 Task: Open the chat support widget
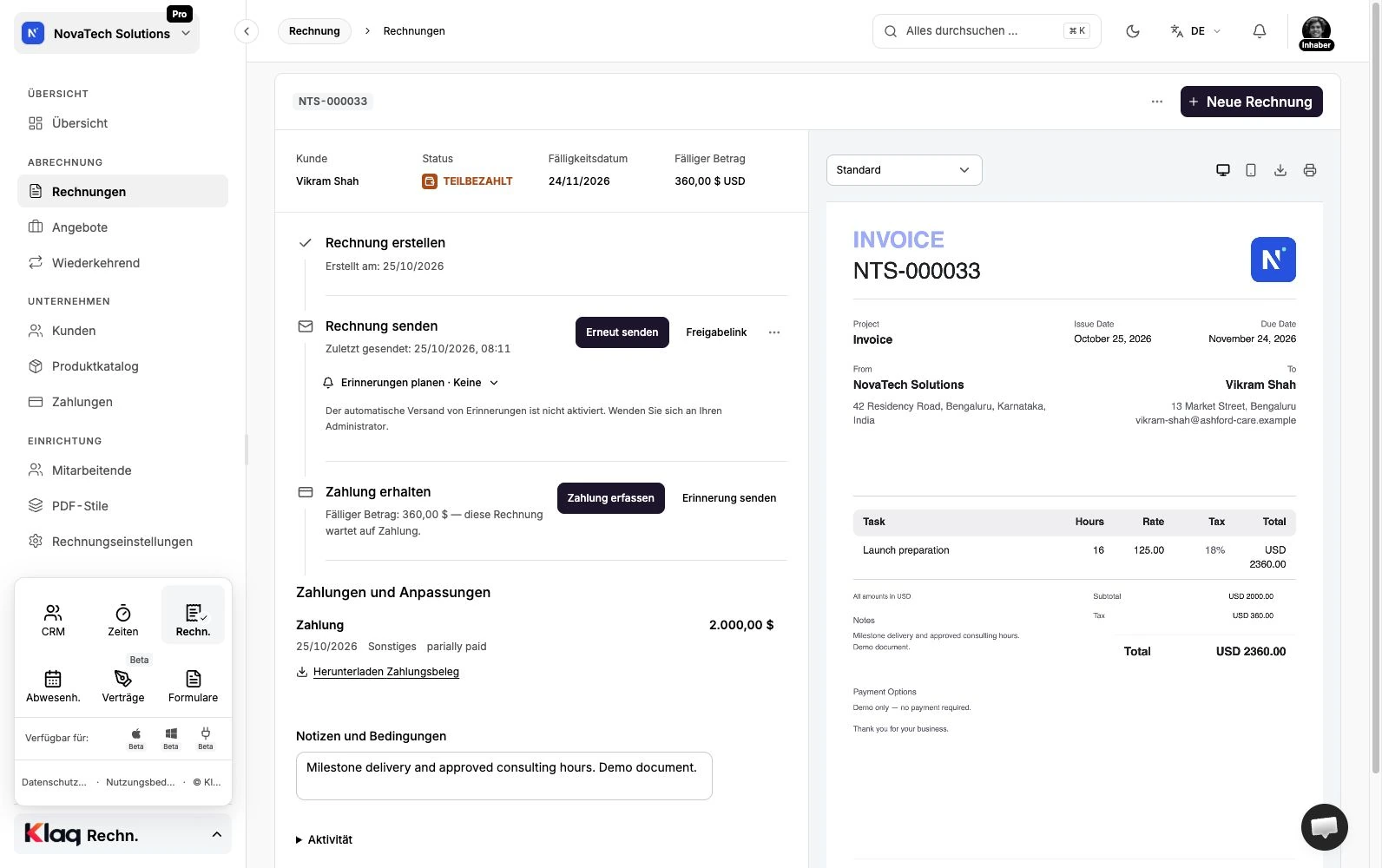point(1325,827)
